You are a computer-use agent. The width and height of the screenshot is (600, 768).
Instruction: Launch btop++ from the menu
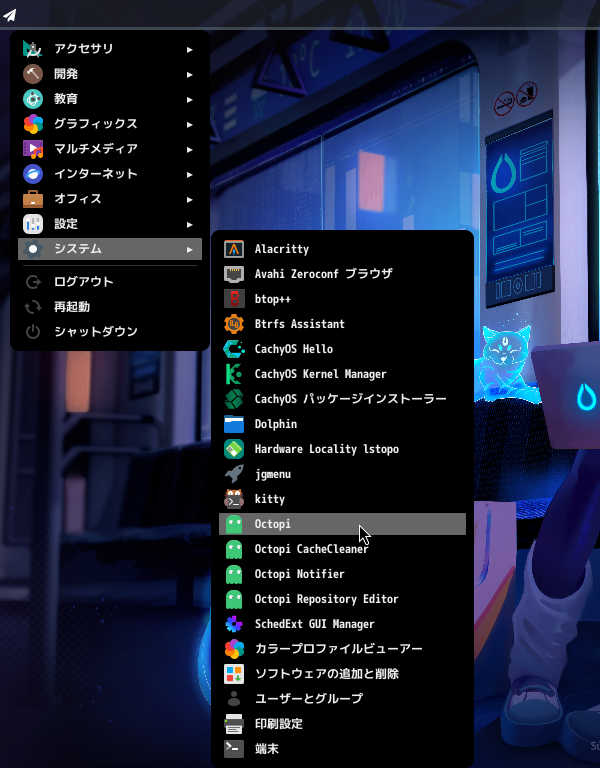click(x=342, y=299)
